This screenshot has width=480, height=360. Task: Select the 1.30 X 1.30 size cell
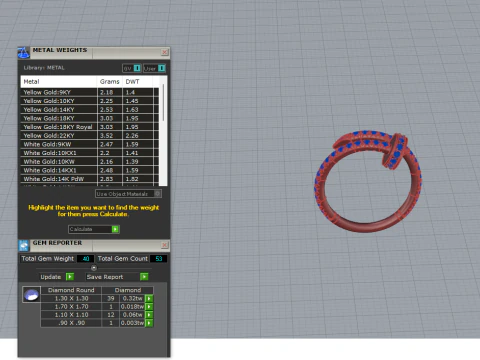tap(71, 298)
